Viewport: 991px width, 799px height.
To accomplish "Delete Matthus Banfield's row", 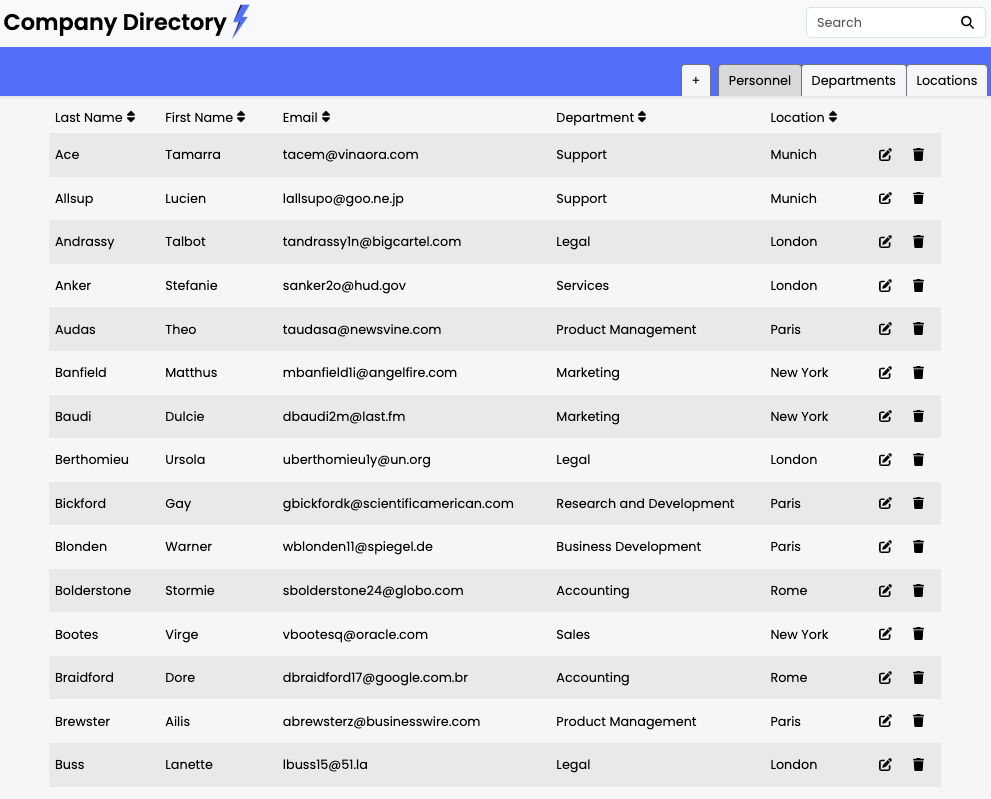I will pyautogui.click(x=918, y=373).
